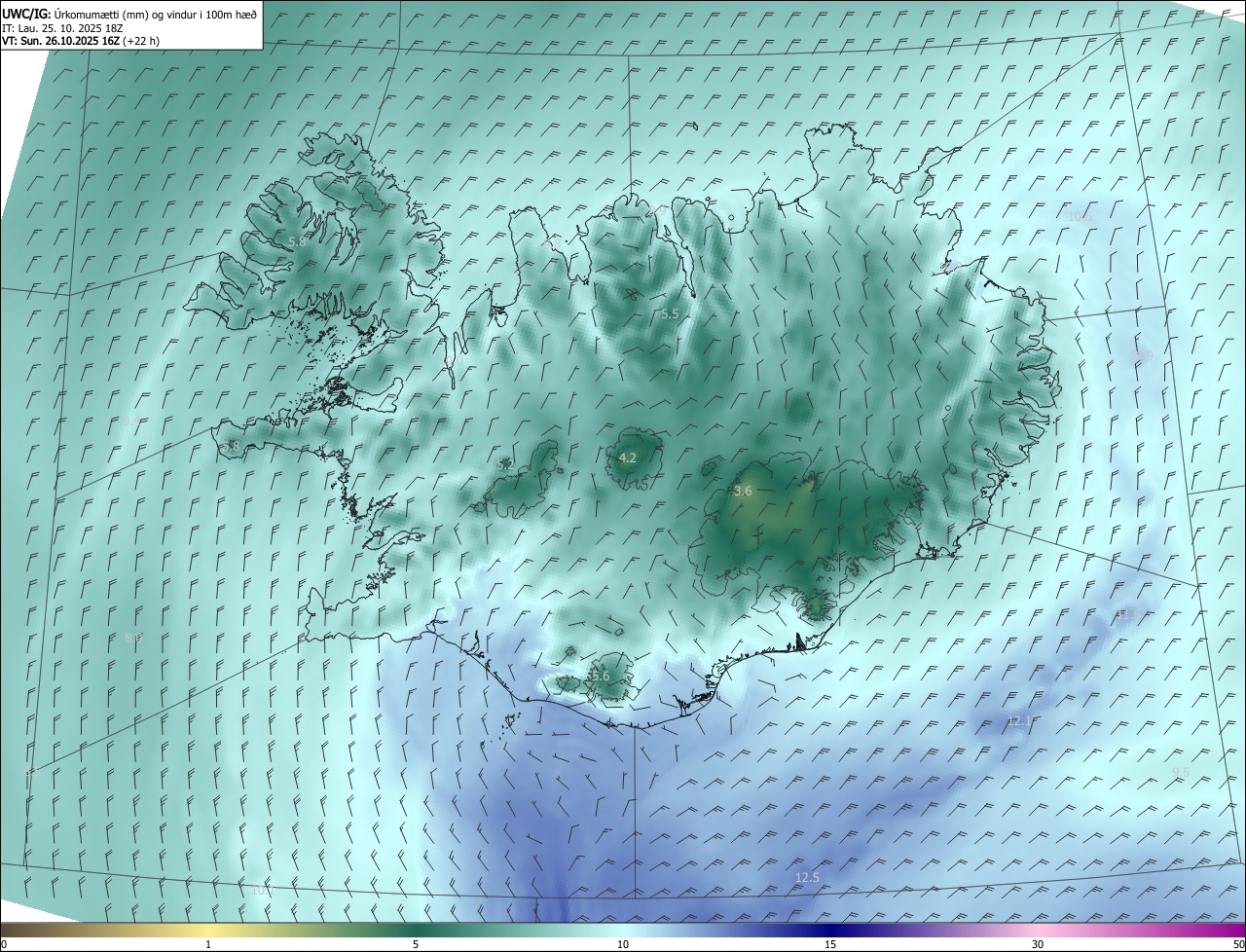The height and width of the screenshot is (952, 1246).
Task: Click the 5.5 value in north Iceland
Action: tap(670, 313)
